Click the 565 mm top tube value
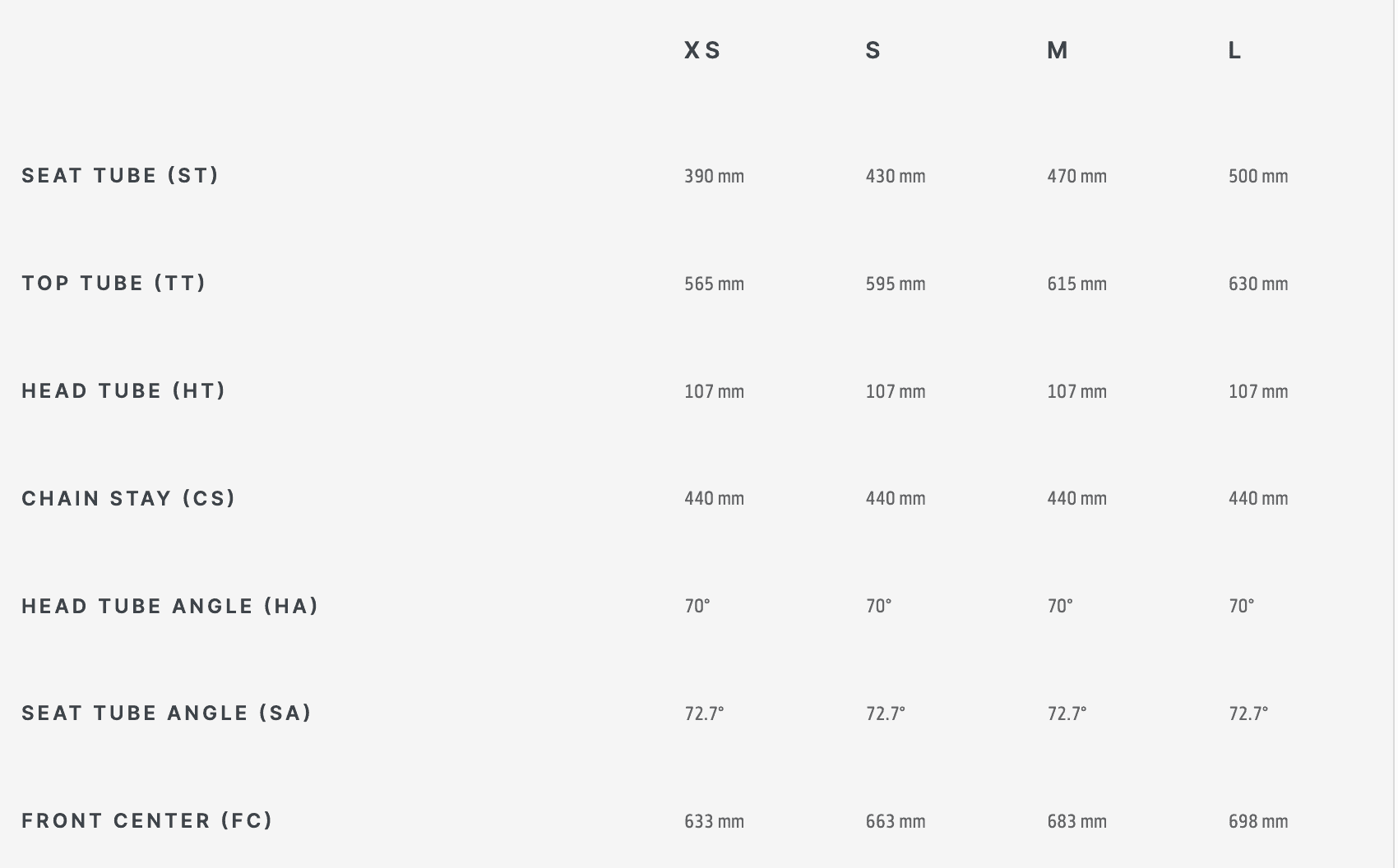1398x868 pixels. coord(714,284)
